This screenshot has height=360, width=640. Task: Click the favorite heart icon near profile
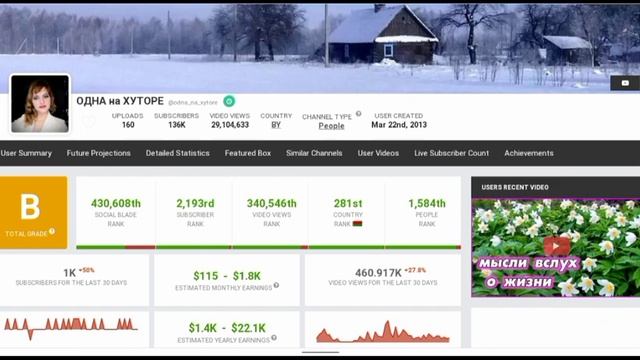[x=89, y=121]
